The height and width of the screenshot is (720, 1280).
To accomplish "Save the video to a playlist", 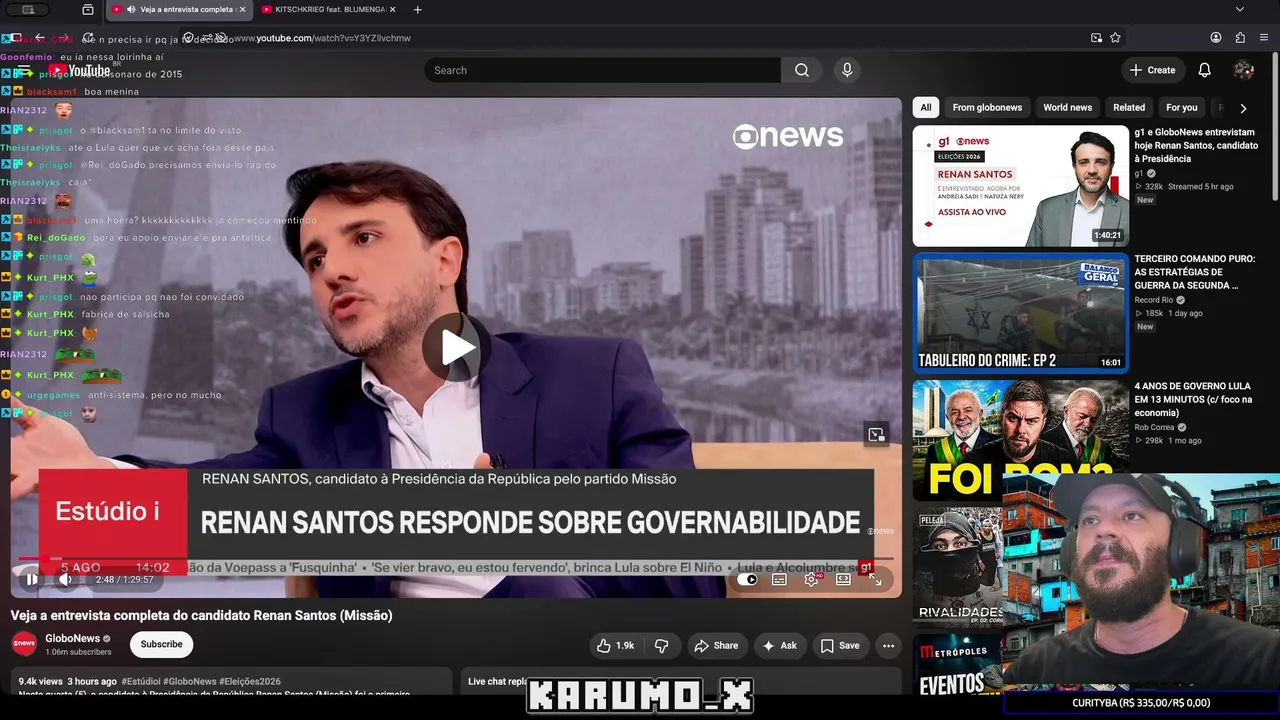I will tap(840, 646).
